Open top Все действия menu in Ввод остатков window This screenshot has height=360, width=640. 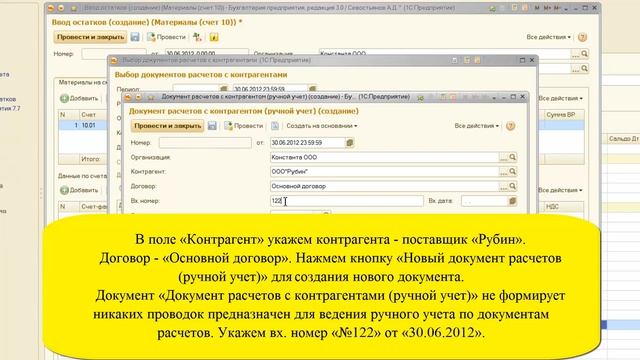point(548,37)
